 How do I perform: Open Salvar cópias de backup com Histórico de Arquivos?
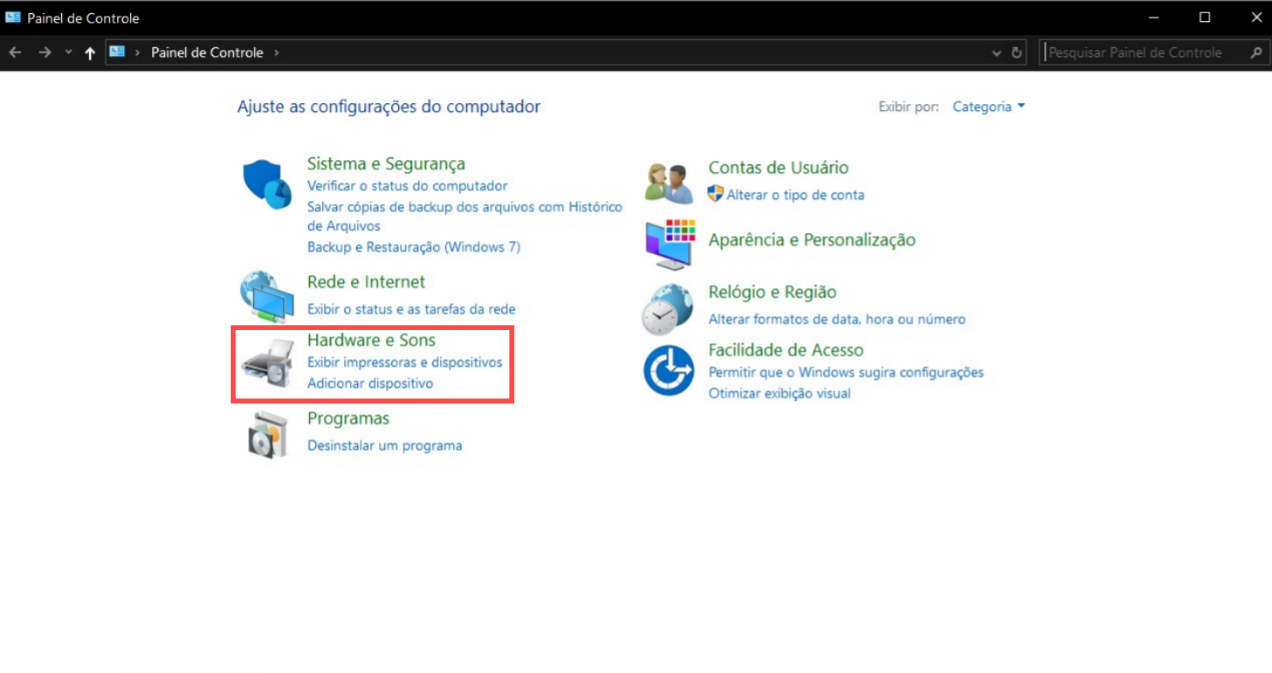tap(465, 216)
